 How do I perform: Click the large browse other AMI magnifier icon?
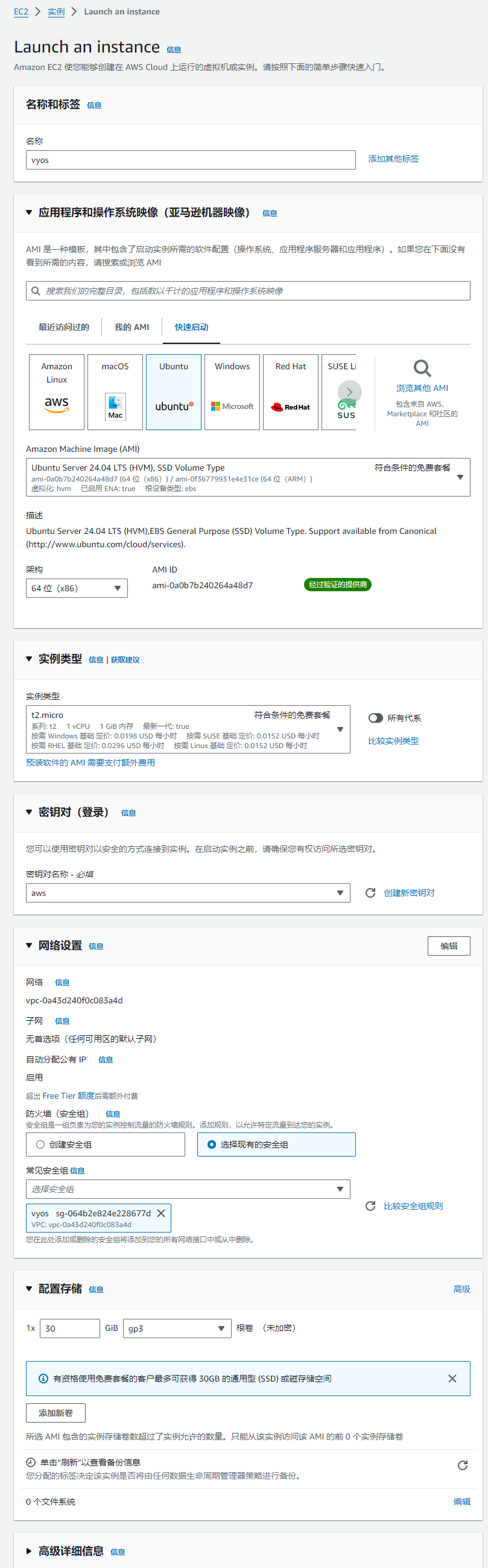pyautogui.click(x=422, y=368)
